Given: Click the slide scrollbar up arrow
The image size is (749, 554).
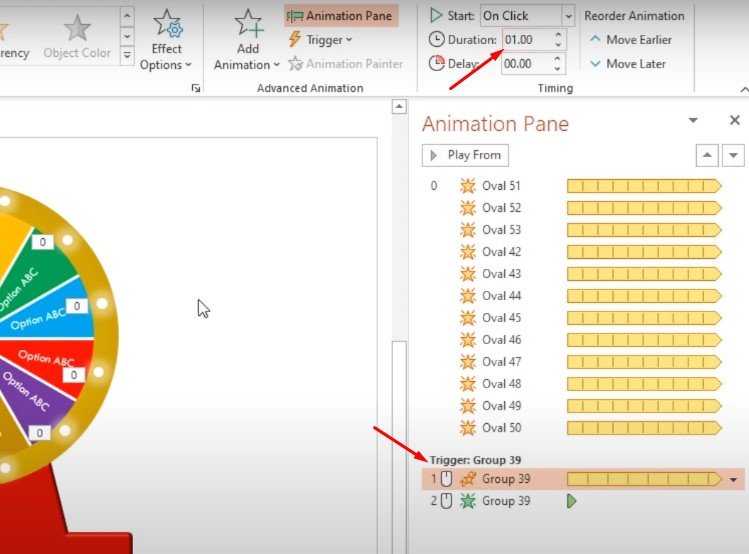Looking at the screenshot, I should tap(399, 107).
